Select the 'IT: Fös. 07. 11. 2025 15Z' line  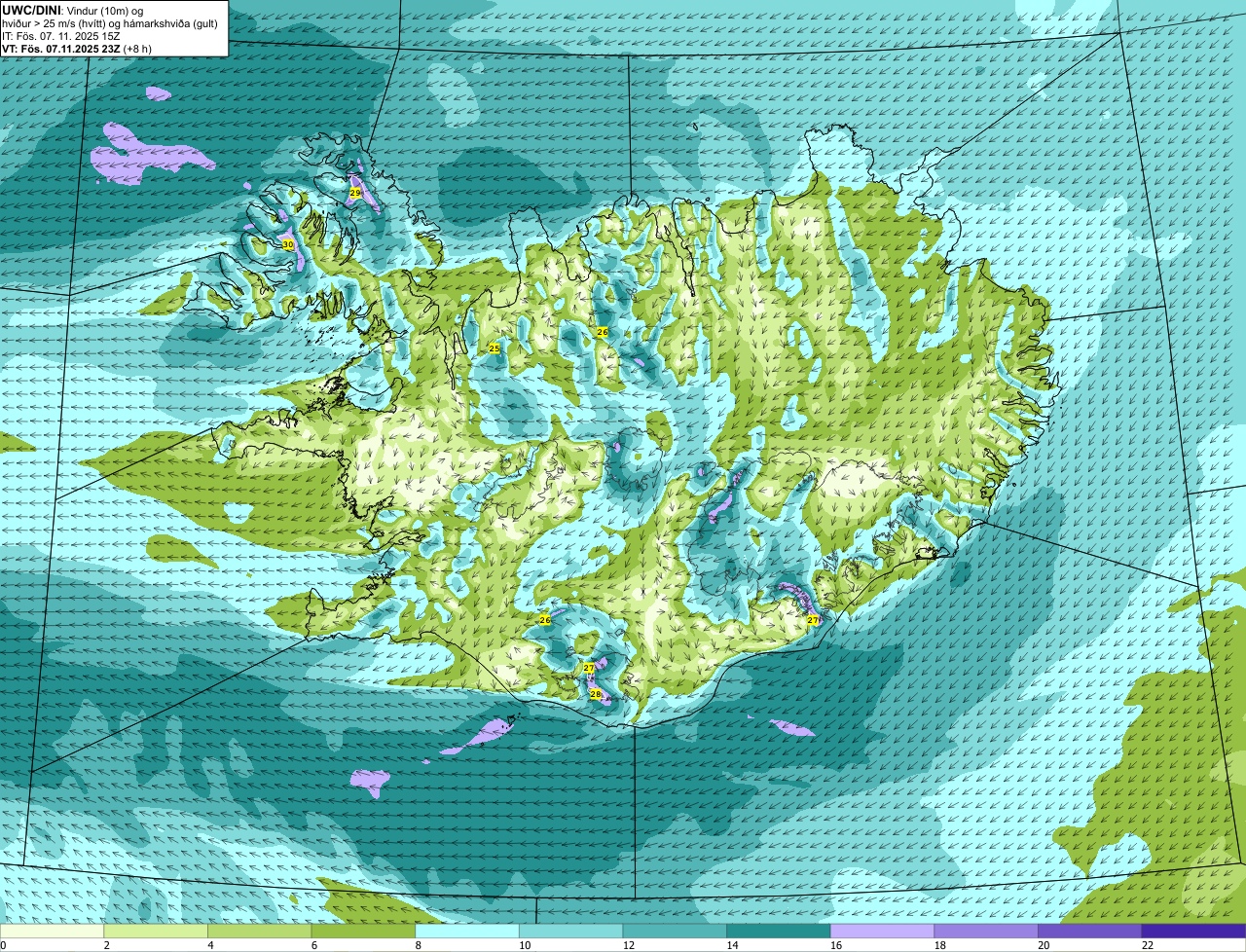pyautogui.click(x=59, y=36)
